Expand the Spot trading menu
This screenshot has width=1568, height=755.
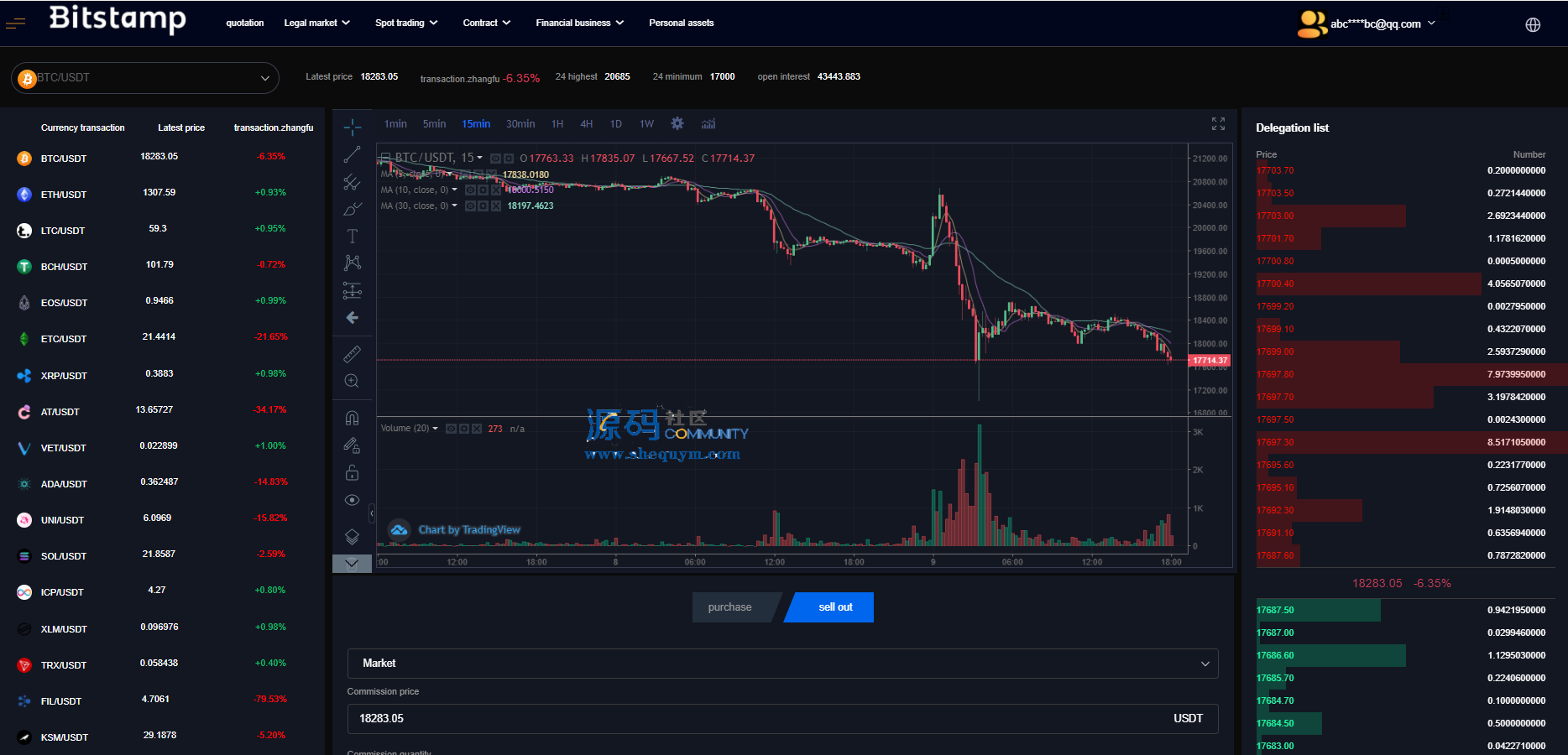tap(406, 23)
